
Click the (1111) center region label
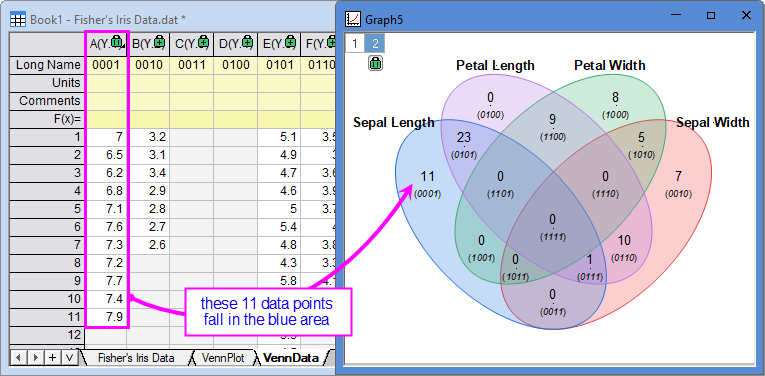coord(552,237)
